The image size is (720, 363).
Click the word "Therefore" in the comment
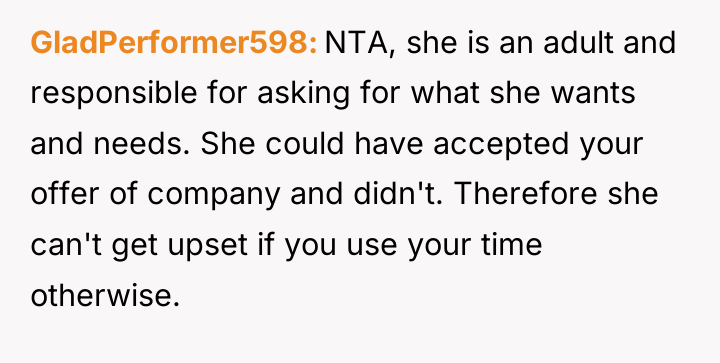pyautogui.click(x=526, y=195)
